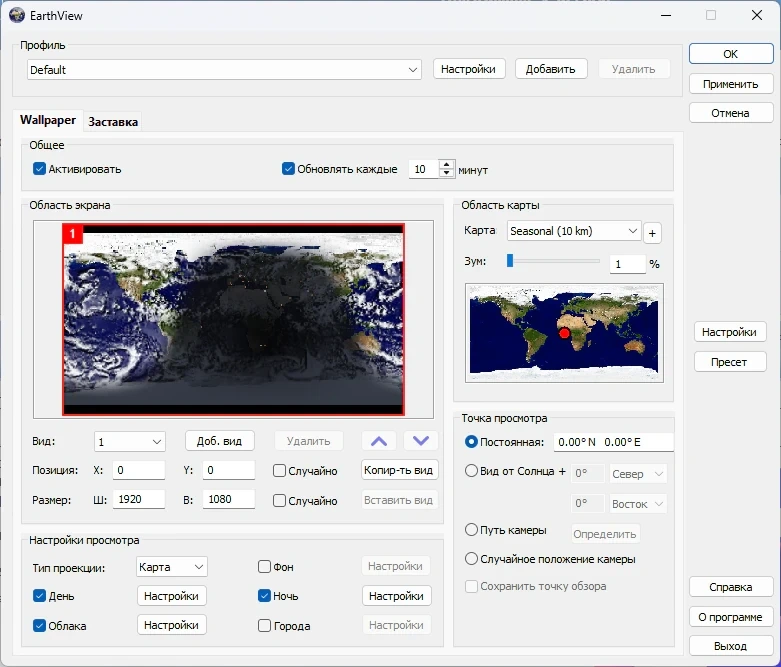
Task: Open profile Настройки next to Default
Action: coord(469,69)
